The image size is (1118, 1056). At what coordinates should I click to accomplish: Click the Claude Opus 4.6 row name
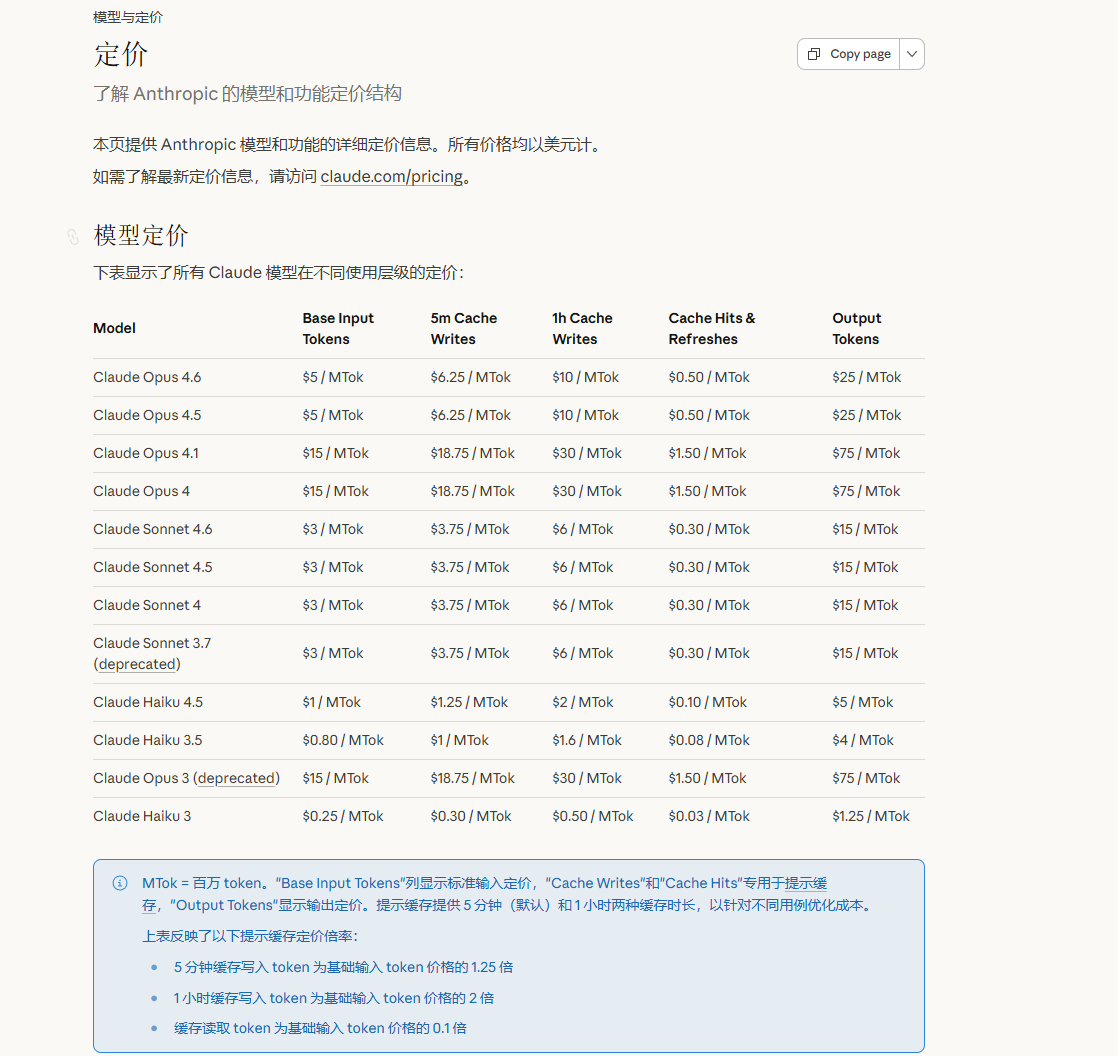[x=147, y=377]
